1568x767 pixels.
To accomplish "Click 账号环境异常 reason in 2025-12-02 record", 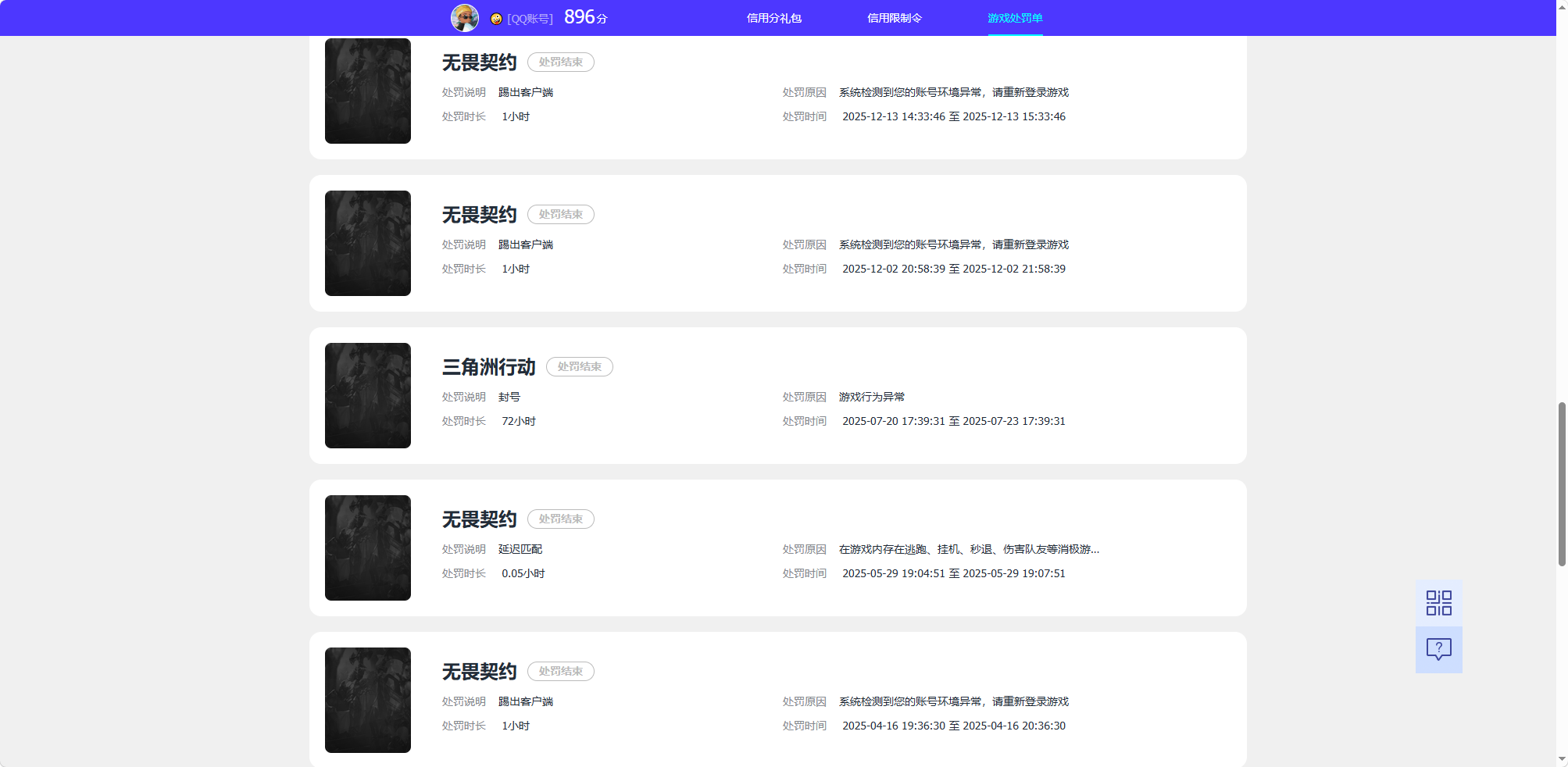I will click(x=954, y=244).
